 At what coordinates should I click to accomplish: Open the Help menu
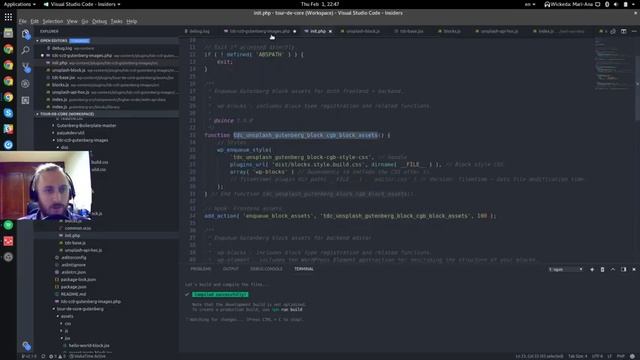click(131, 21)
